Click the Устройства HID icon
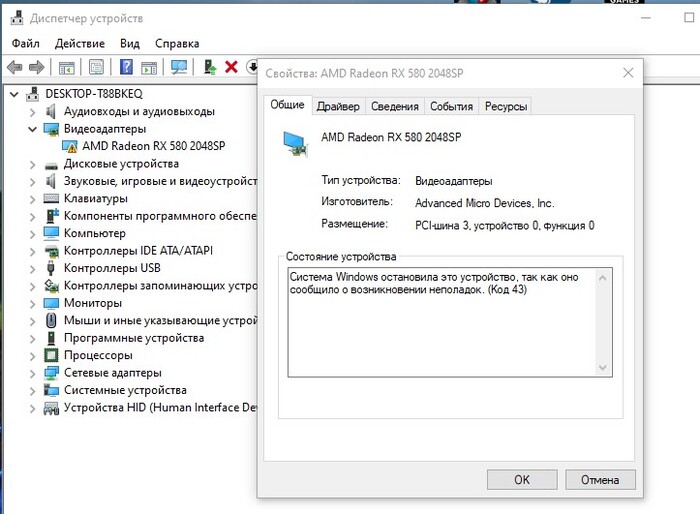This screenshot has height=514, width=700. (51, 408)
